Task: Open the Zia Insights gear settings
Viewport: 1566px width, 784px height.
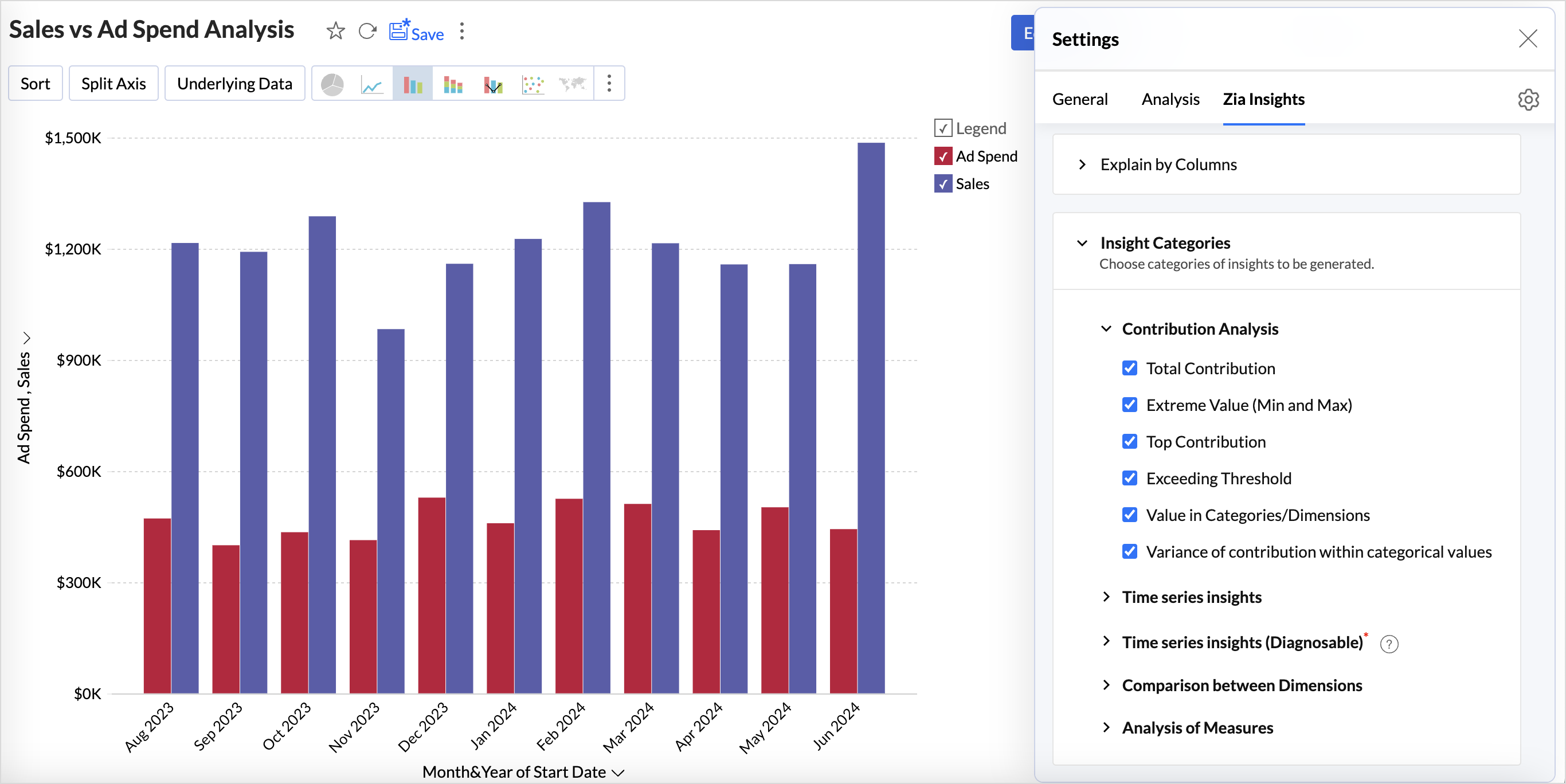Action: click(x=1528, y=100)
